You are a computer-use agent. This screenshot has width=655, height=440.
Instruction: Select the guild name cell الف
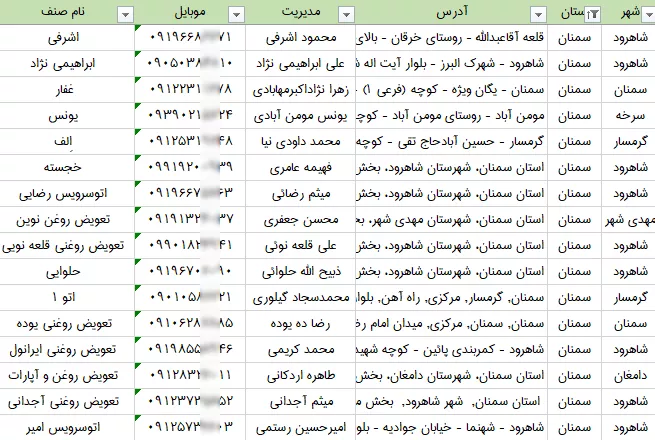67,142
